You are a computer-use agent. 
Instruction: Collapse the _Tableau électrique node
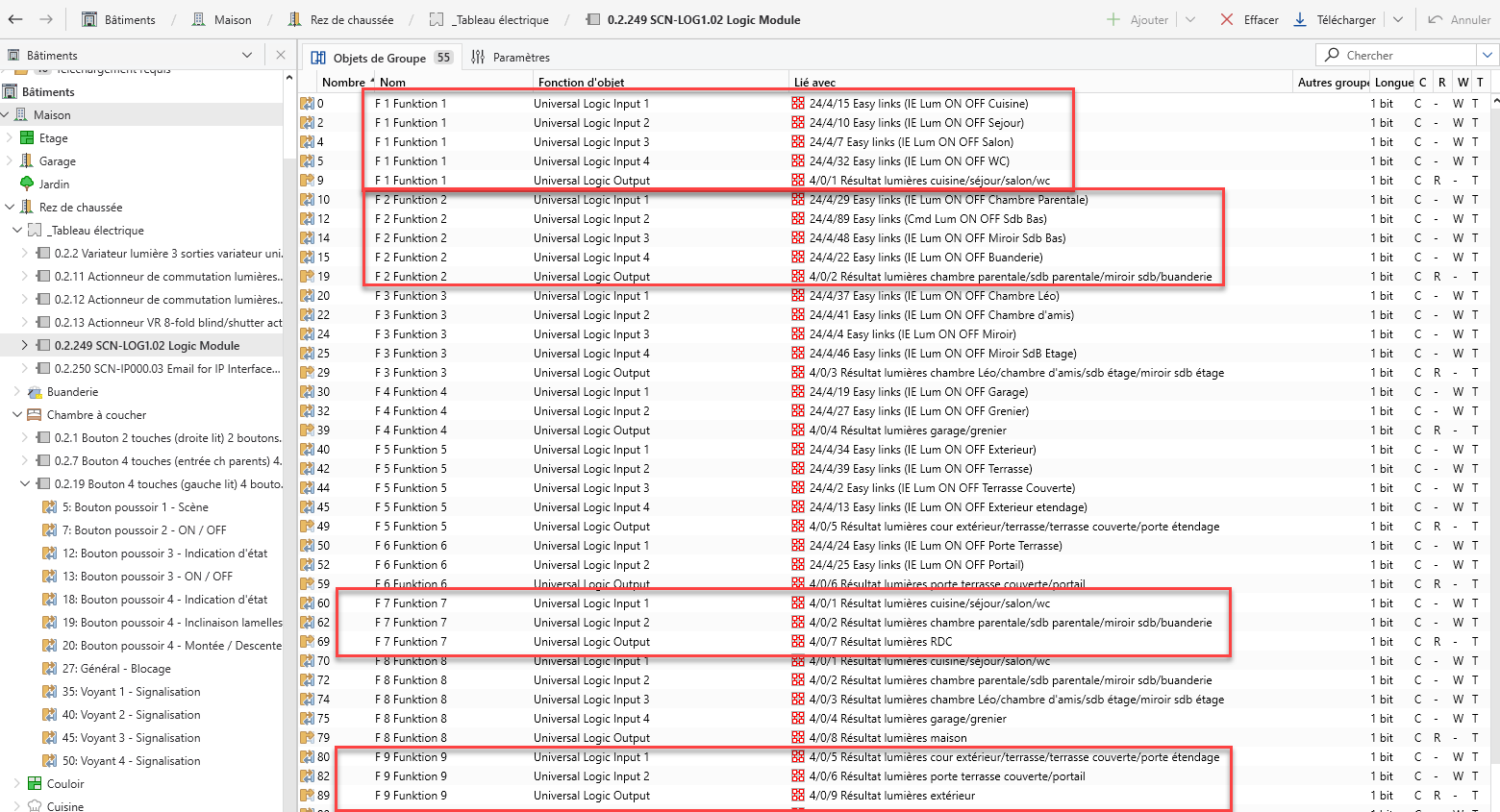[x=17, y=231]
